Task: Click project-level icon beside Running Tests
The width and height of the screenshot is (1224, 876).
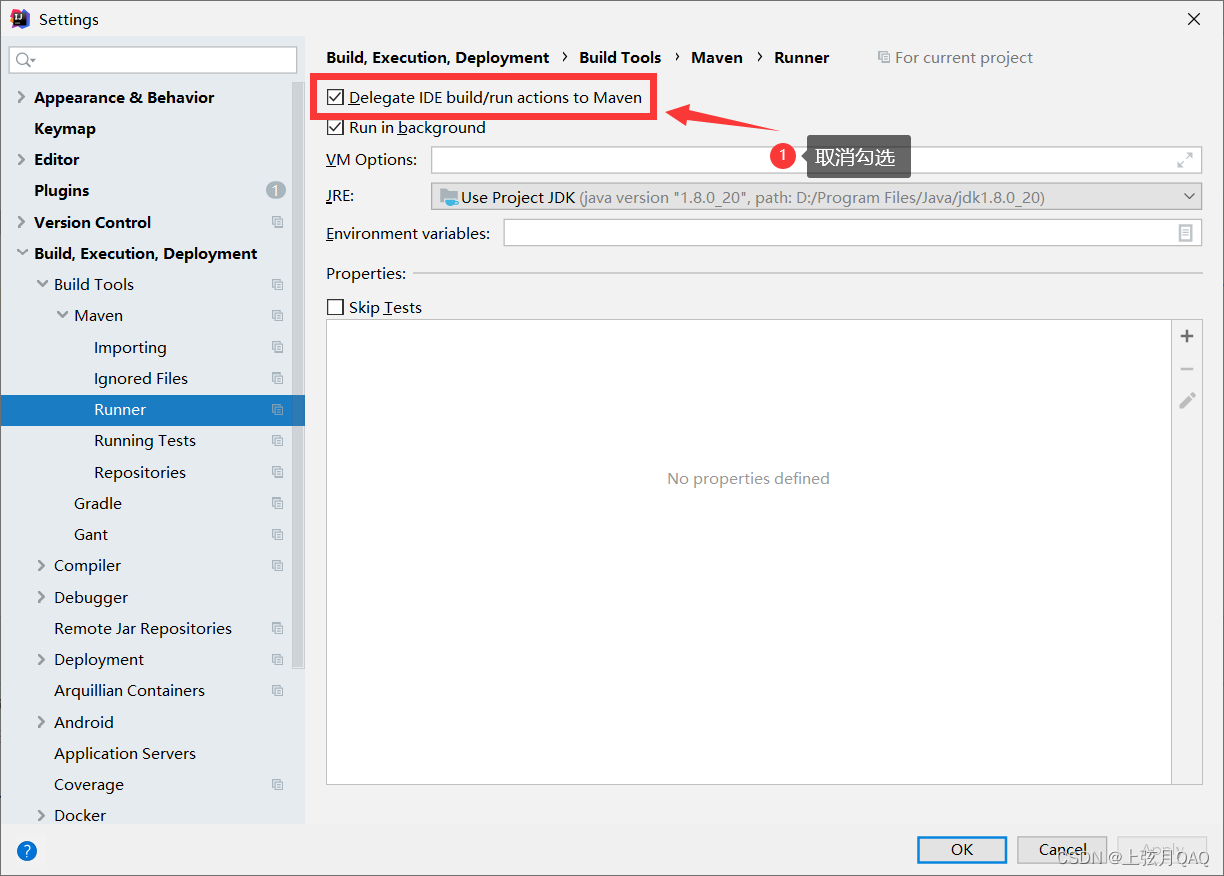Action: (278, 440)
